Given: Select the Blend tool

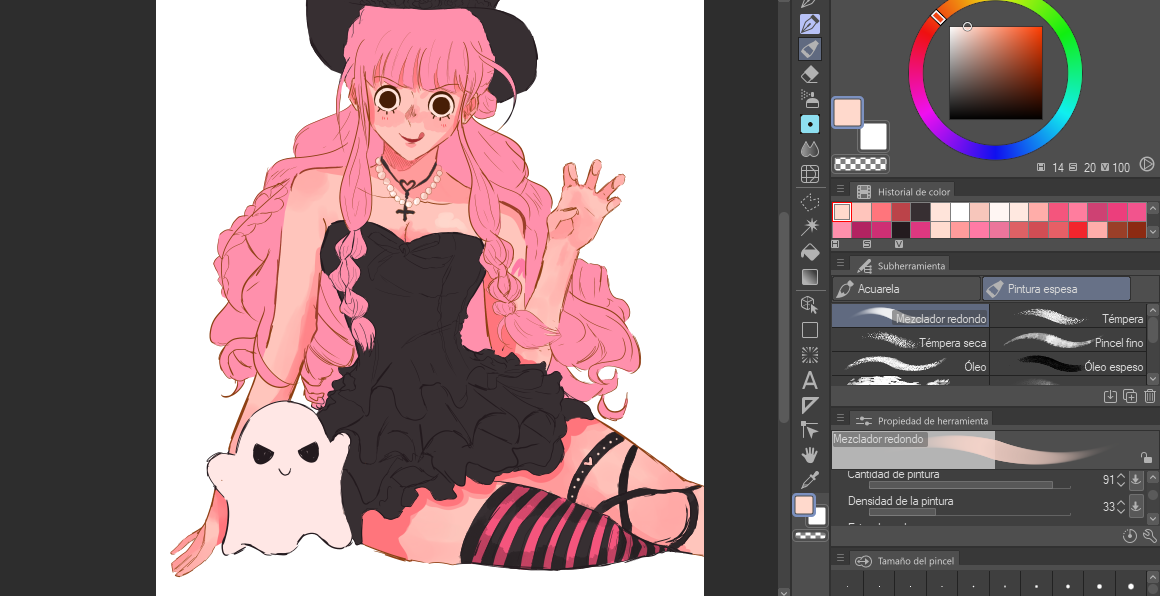Looking at the screenshot, I should [810, 149].
